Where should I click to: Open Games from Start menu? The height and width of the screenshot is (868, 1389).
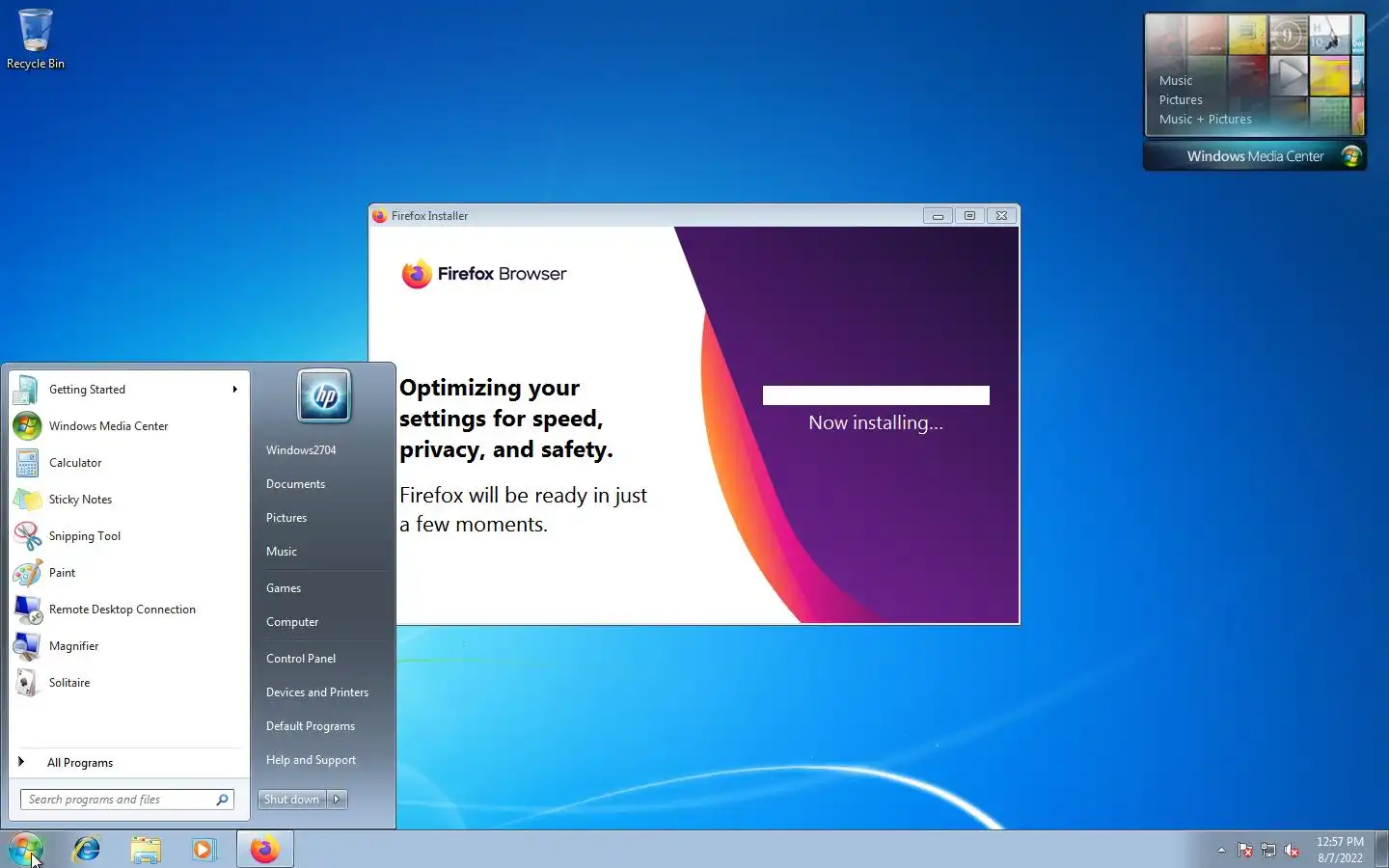tap(284, 588)
